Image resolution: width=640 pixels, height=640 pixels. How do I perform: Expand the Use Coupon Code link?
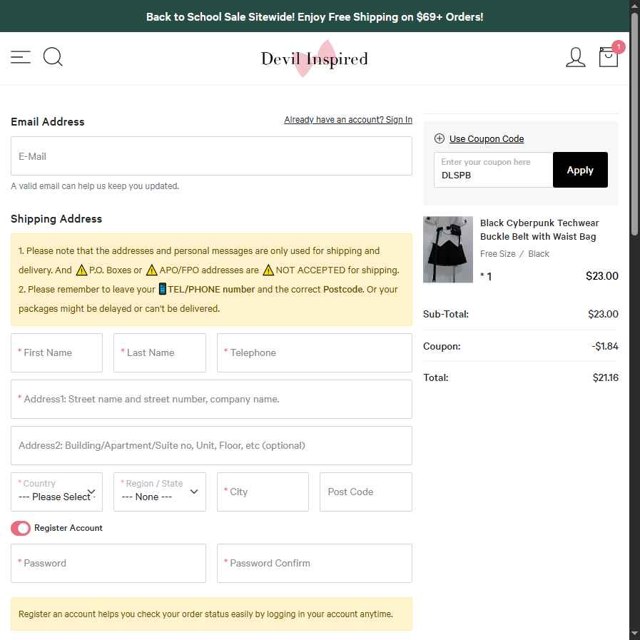coord(486,139)
